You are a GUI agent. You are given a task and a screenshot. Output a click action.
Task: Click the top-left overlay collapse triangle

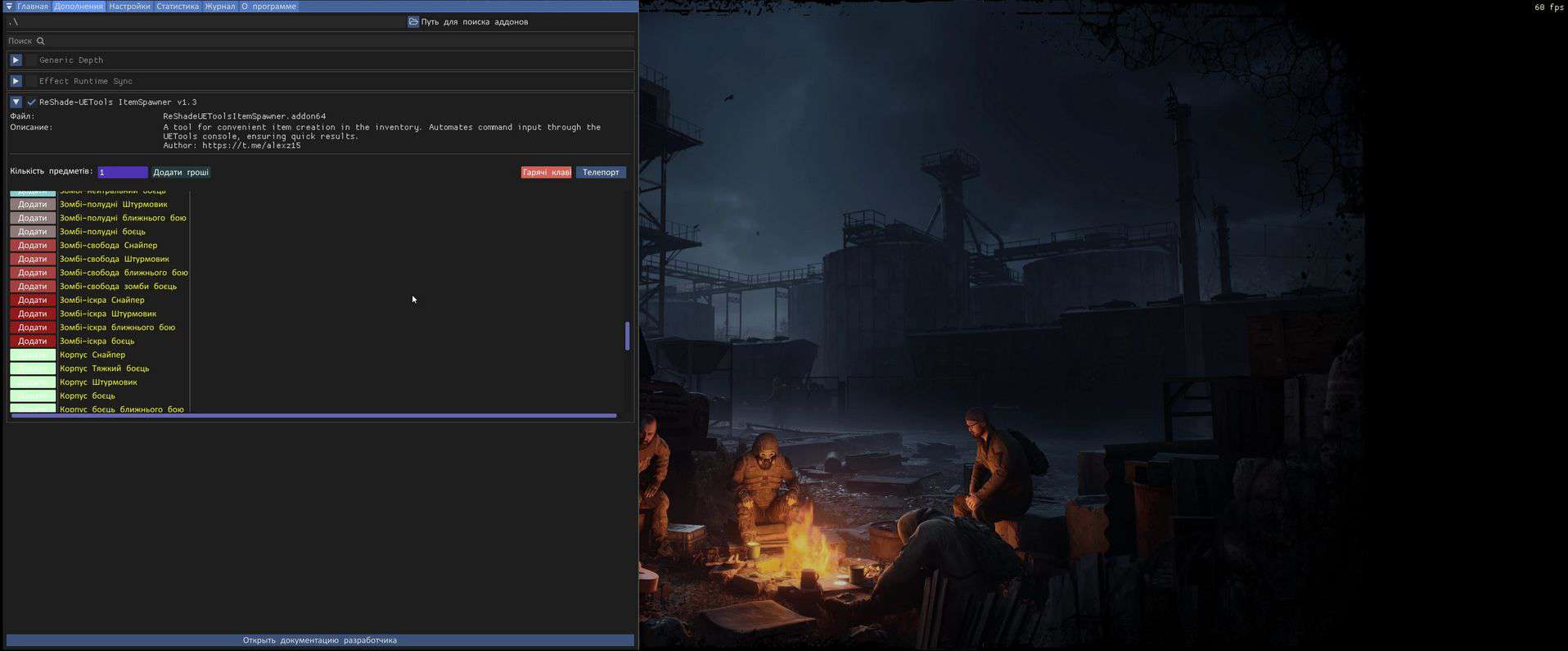click(9, 7)
